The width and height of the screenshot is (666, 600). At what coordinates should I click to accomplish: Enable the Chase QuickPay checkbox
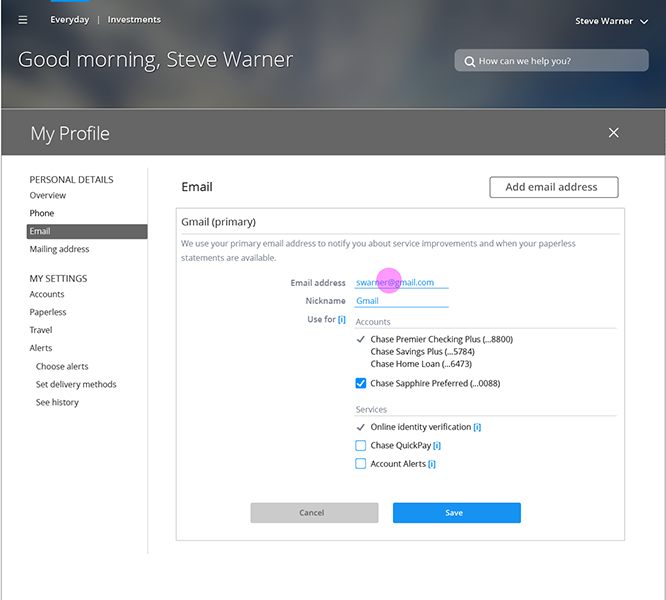pyautogui.click(x=361, y=445)
